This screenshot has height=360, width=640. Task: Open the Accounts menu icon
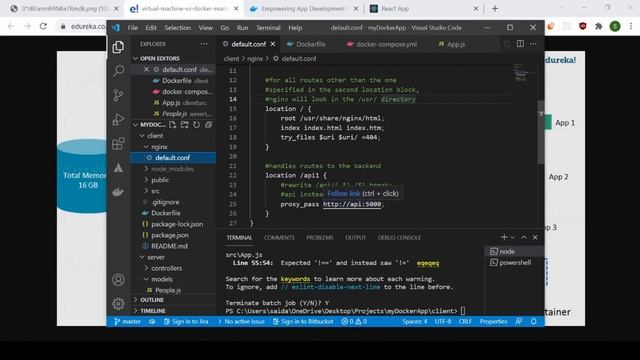tap(118, 280)
